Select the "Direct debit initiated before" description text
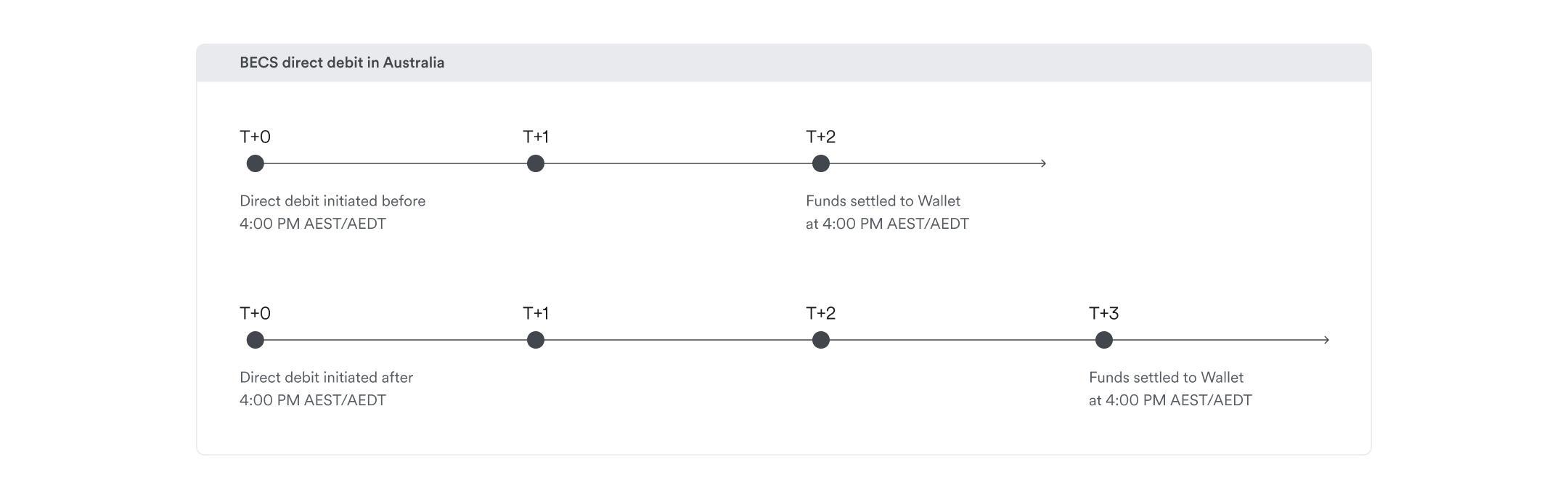Screen dimensions: 1568x499 332,201
